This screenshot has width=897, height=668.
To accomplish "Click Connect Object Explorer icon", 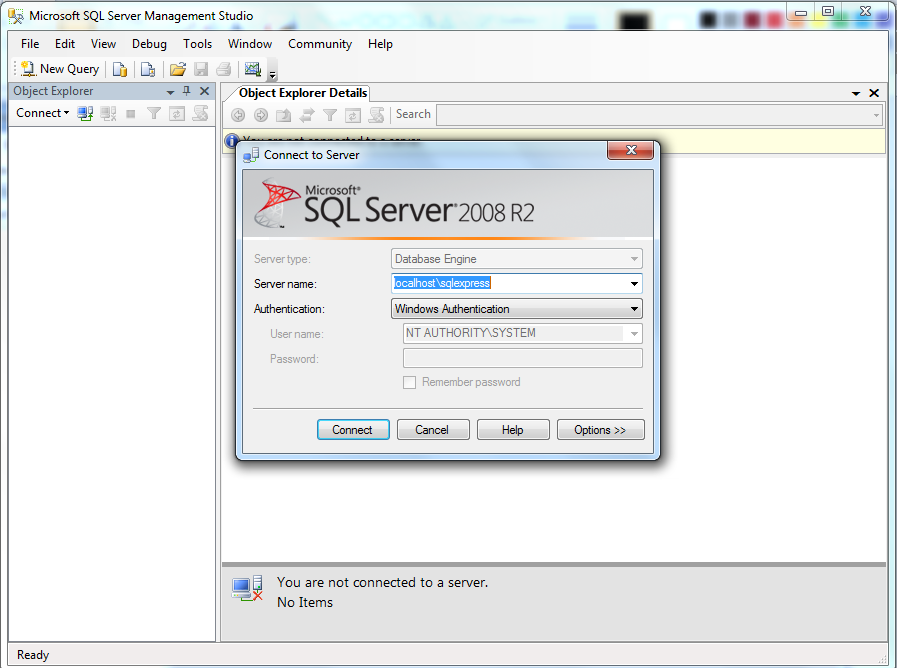I will (85, 113).
